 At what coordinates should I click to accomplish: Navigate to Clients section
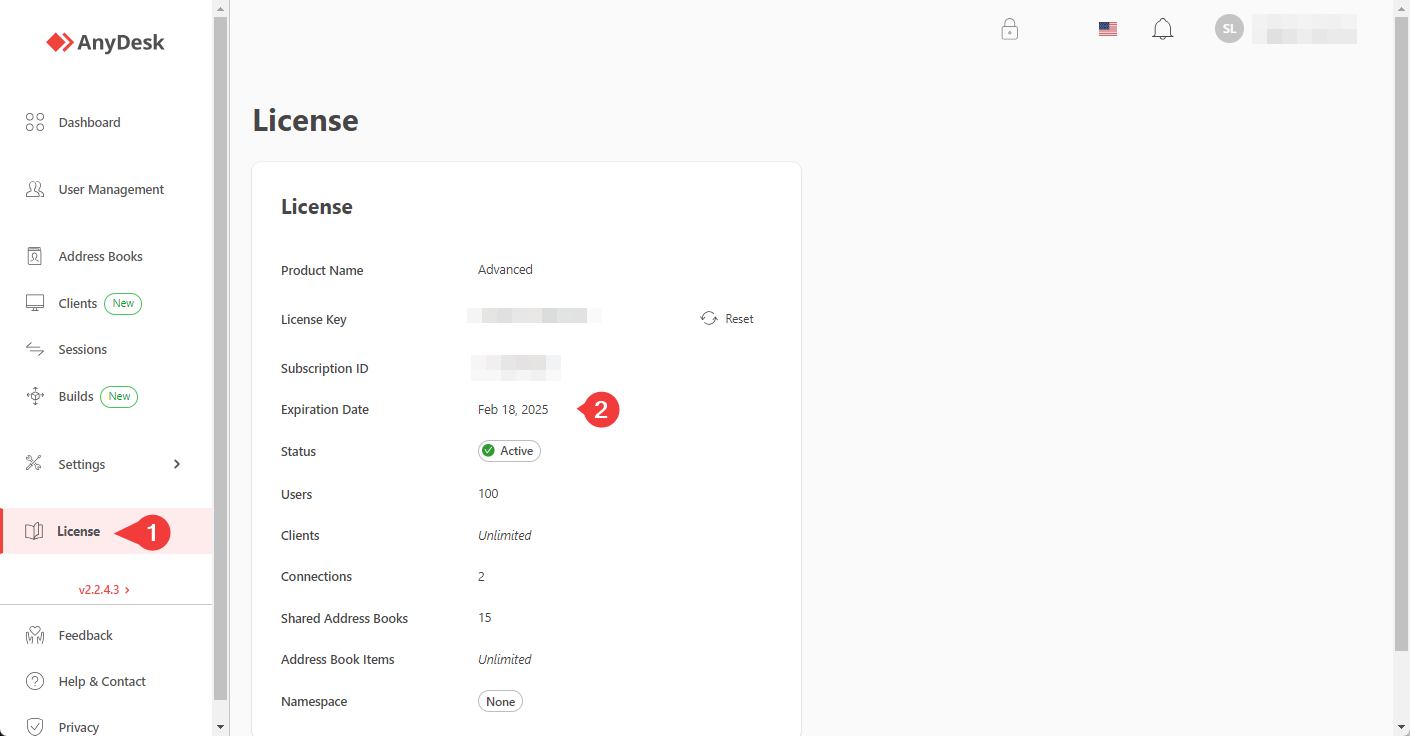pyautogui.click(x=77, y=303)
